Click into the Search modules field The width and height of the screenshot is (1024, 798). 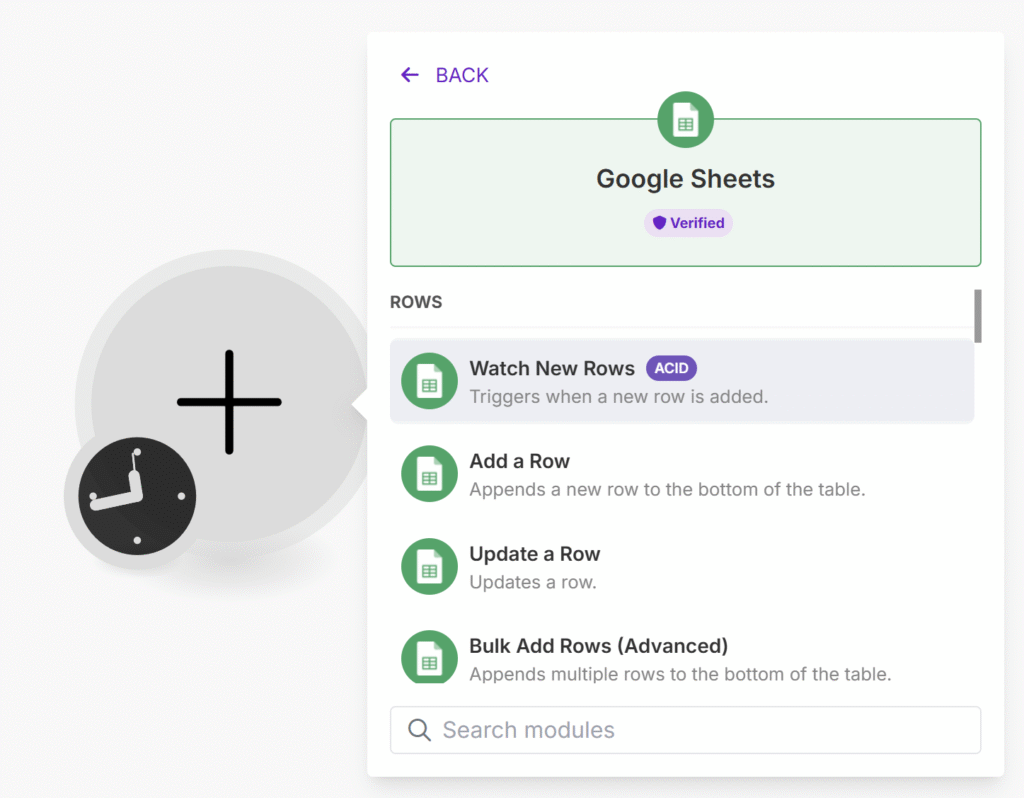point(700,730)
